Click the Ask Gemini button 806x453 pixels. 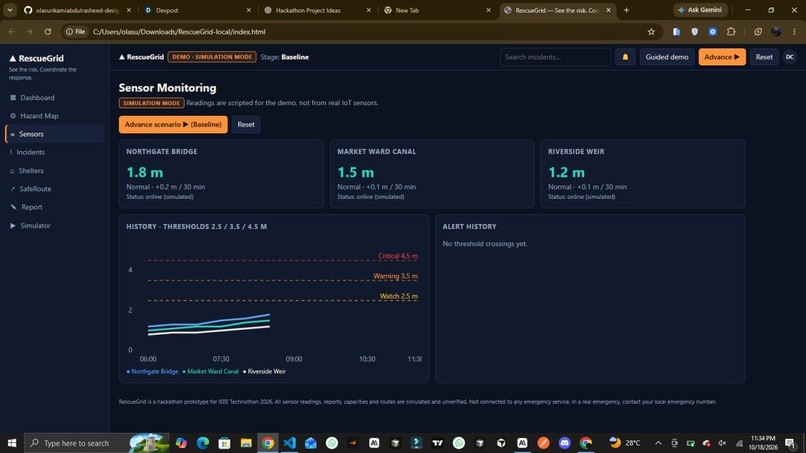(701, 10)
